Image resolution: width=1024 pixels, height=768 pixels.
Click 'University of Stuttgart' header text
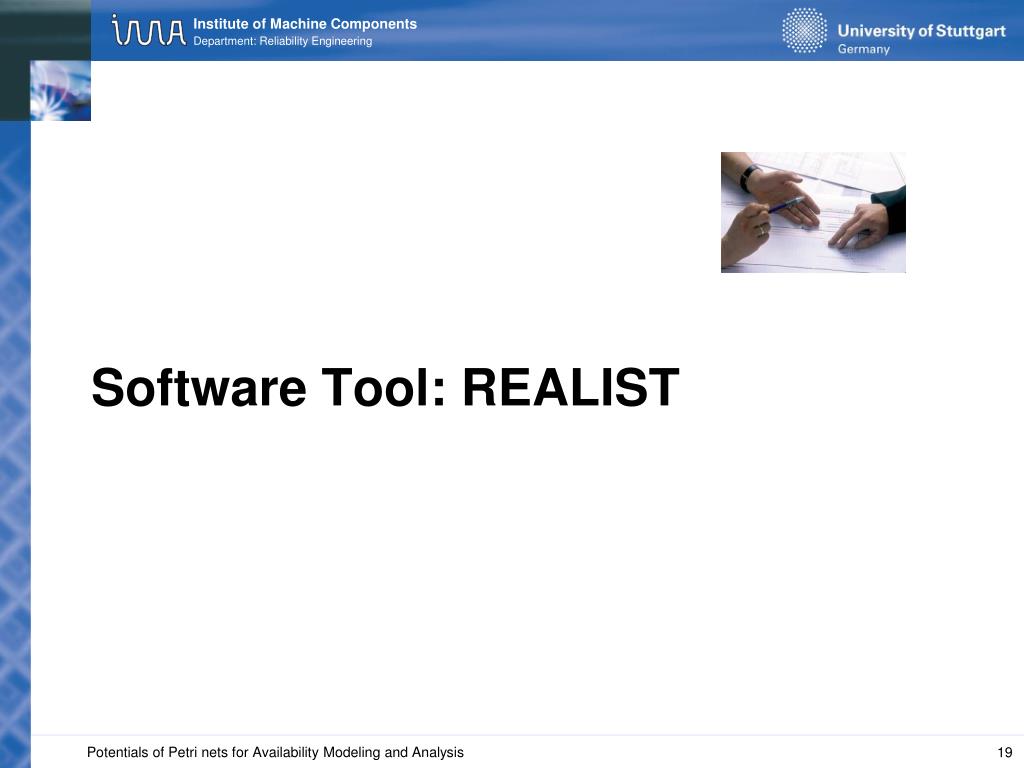[921, 31]
